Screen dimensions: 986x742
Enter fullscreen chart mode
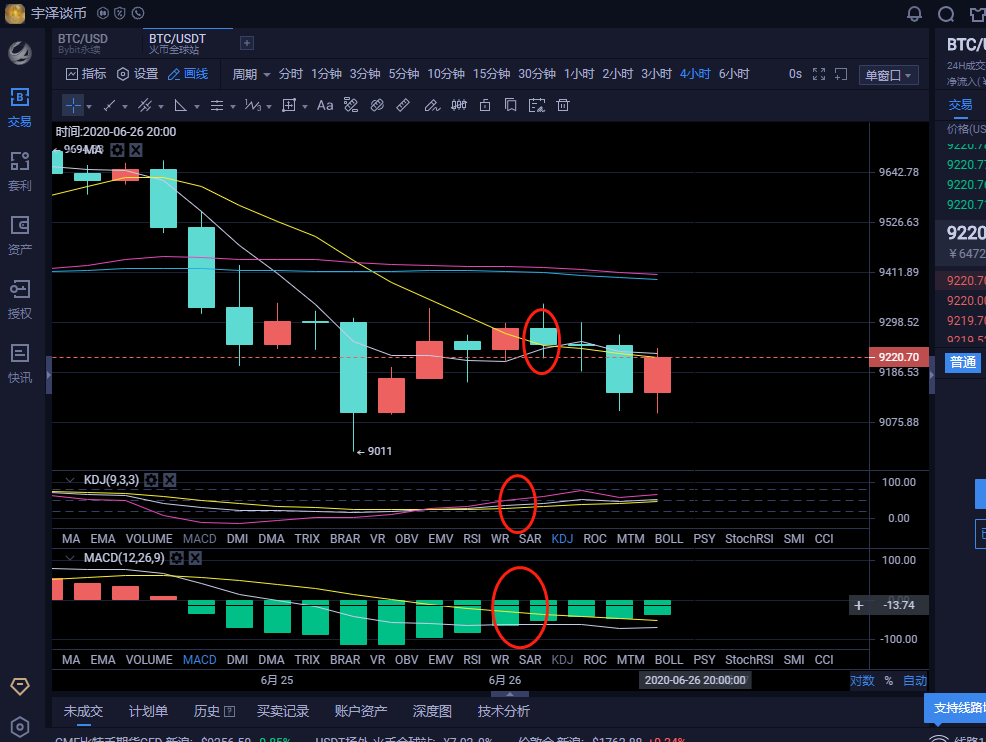[819, 74]
